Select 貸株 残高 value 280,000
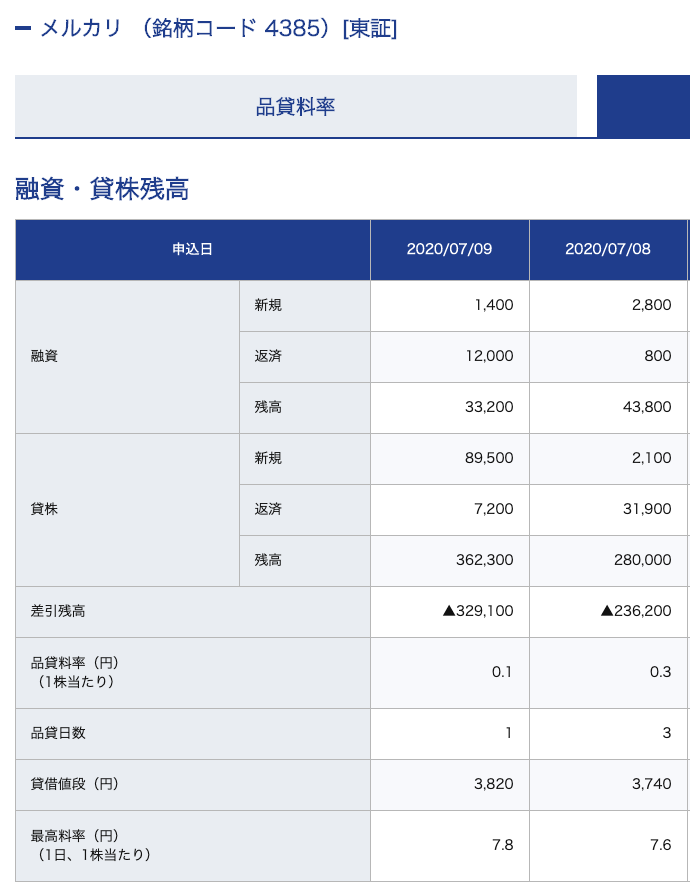This screenshot has height=884, width=690. click(643, 560)
